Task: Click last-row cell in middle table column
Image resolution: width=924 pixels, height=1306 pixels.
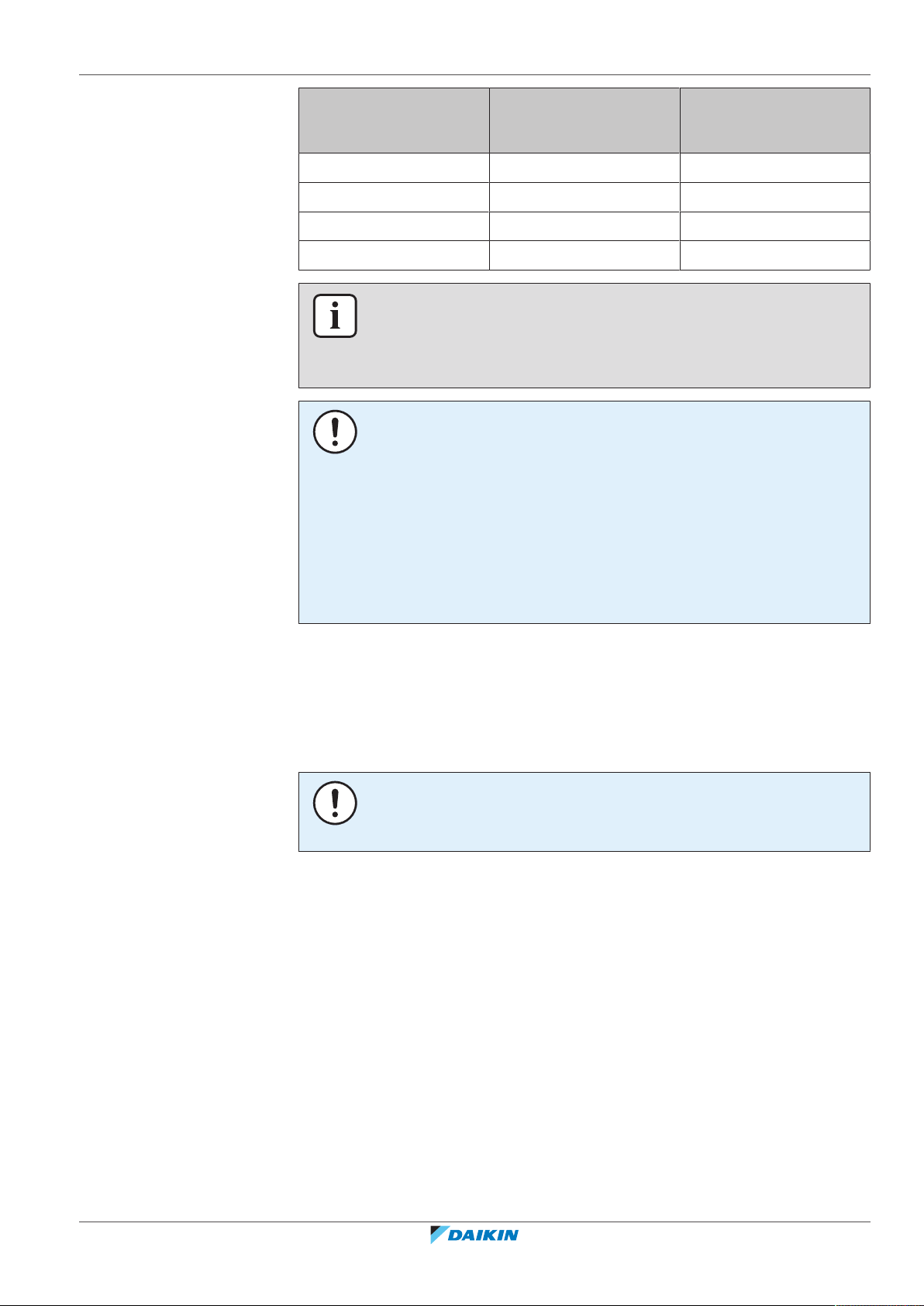Action: pyautogui.click(x=584, y=256)
